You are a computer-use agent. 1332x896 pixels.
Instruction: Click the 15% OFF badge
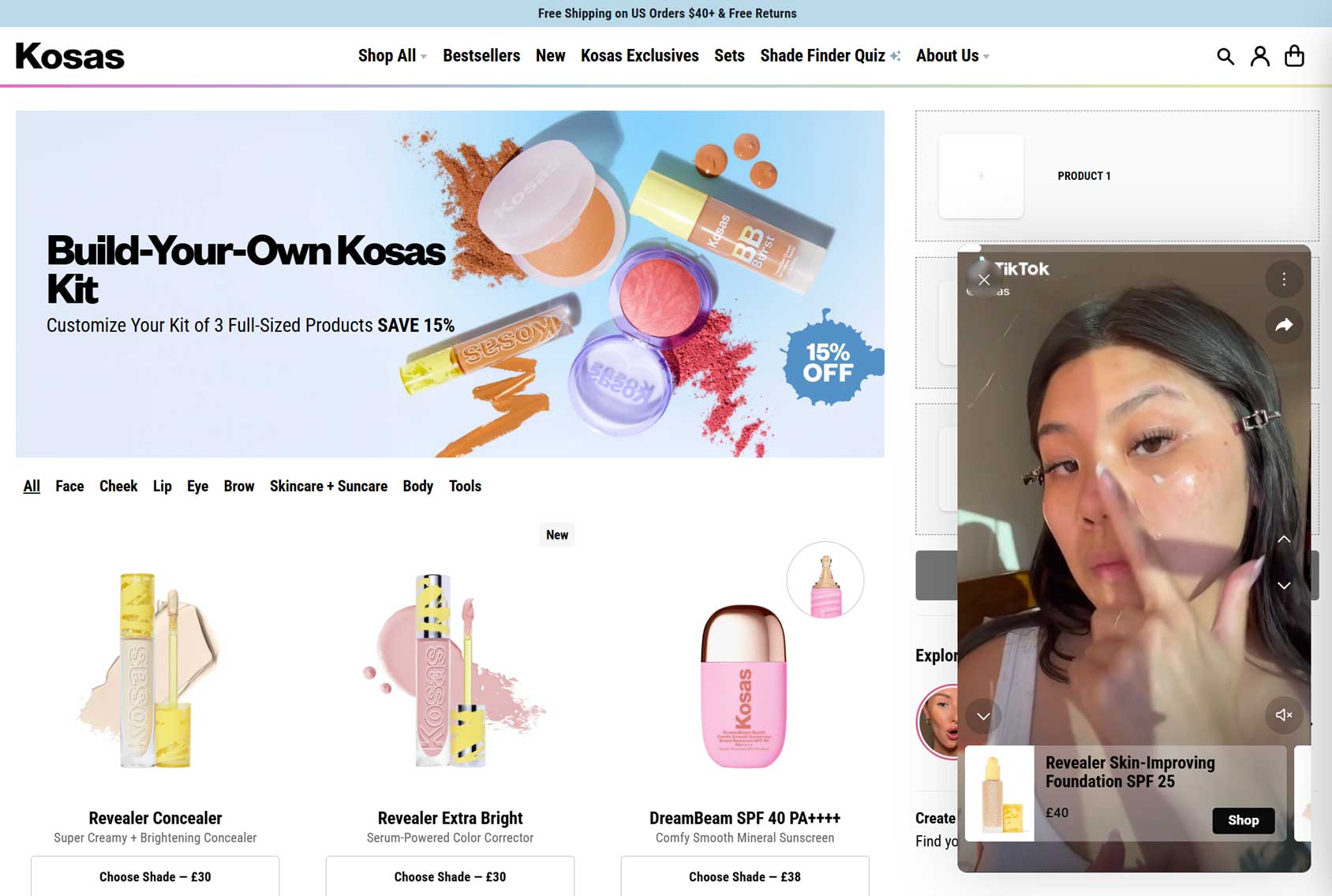831,359
